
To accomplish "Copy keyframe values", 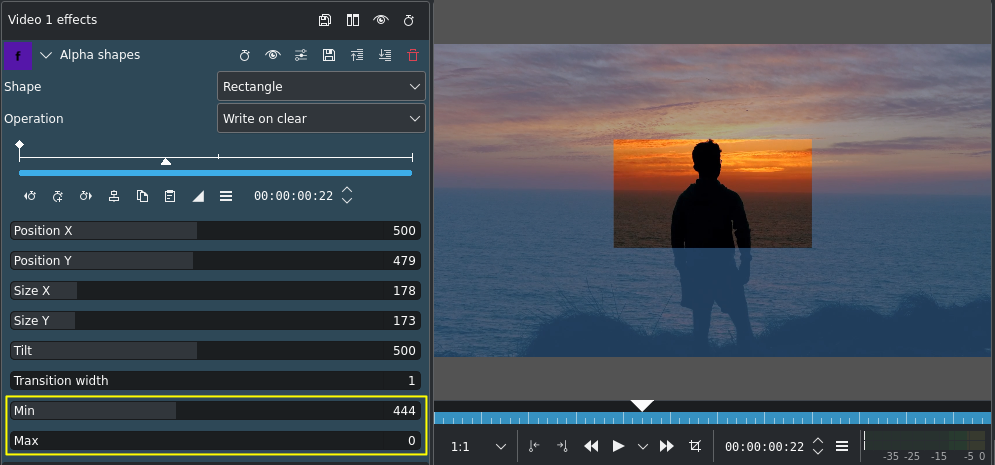I will coord(142,196).
